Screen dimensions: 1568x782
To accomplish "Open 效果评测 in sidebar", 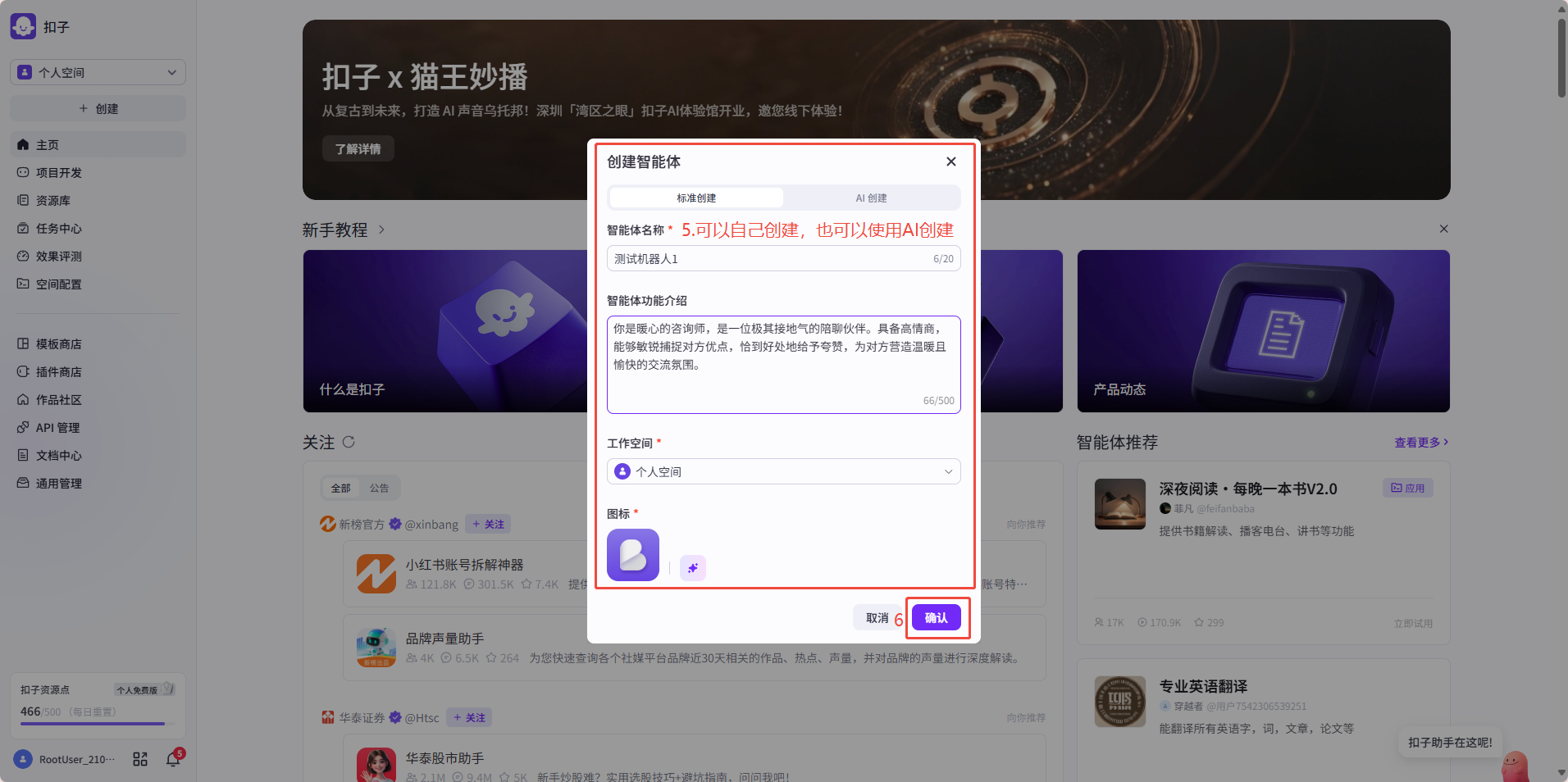I will 98,256.
